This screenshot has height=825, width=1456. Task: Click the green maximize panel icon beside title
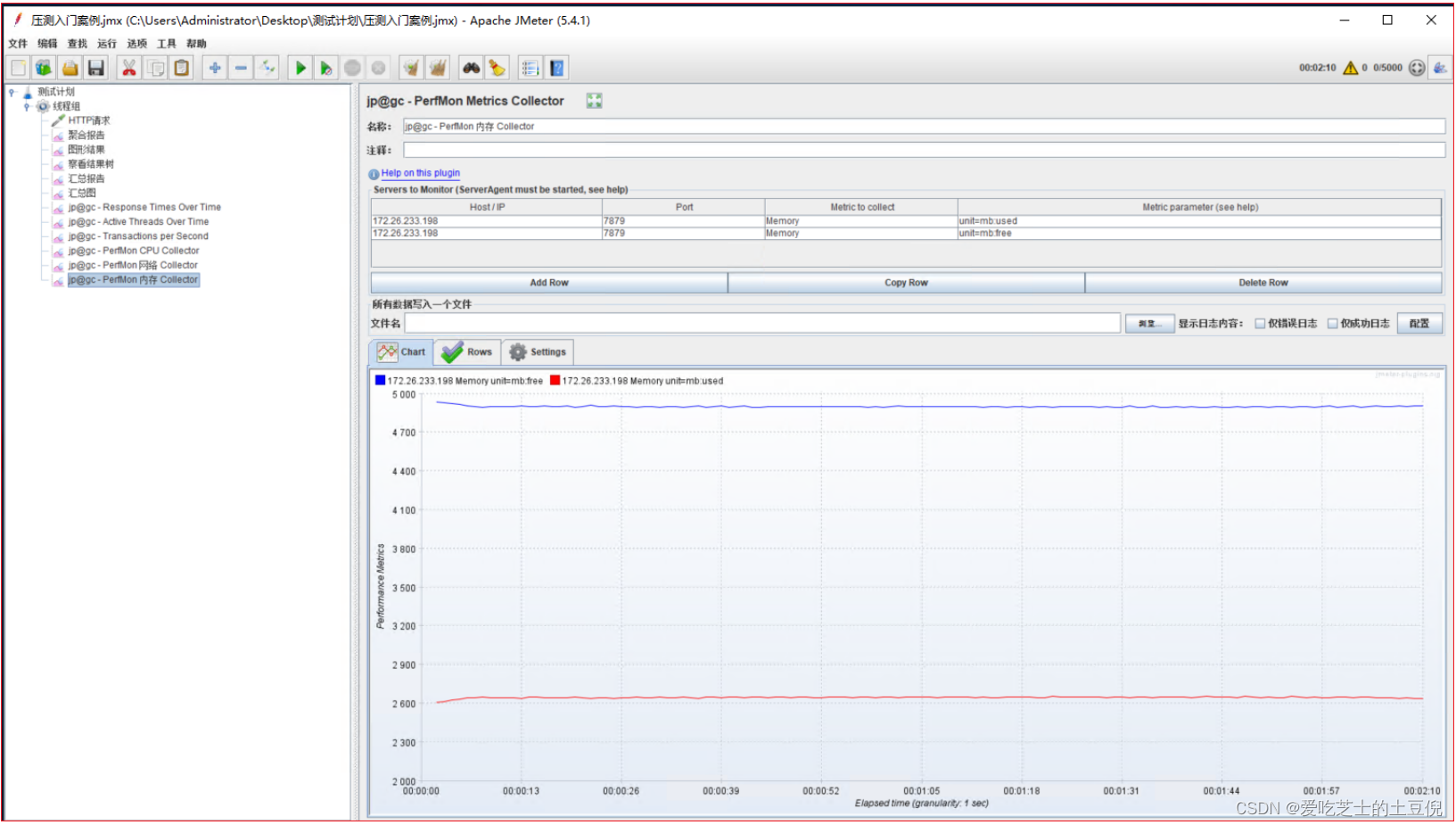pos(594,101)
